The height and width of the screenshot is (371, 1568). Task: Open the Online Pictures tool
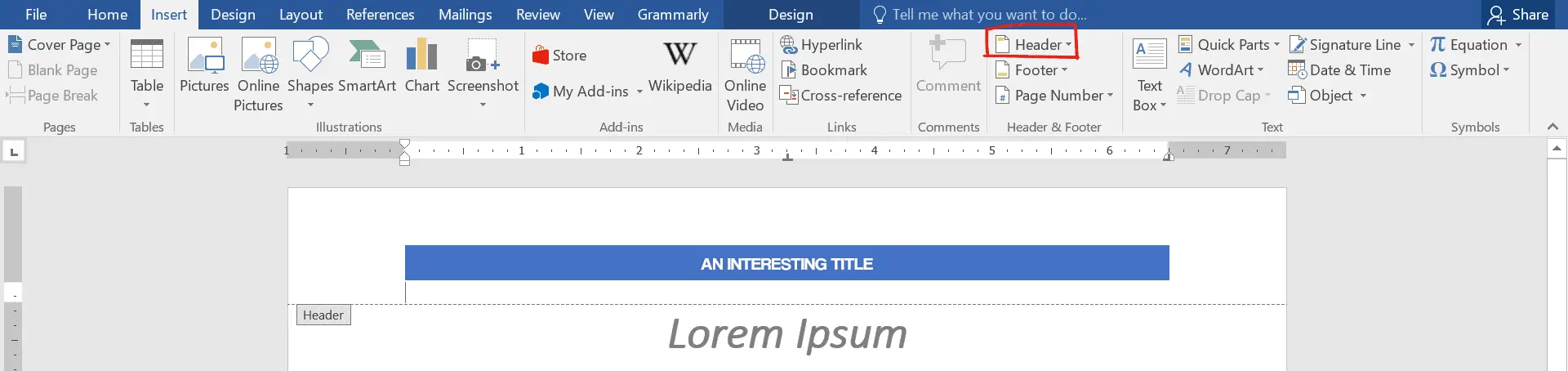[259, 56]
